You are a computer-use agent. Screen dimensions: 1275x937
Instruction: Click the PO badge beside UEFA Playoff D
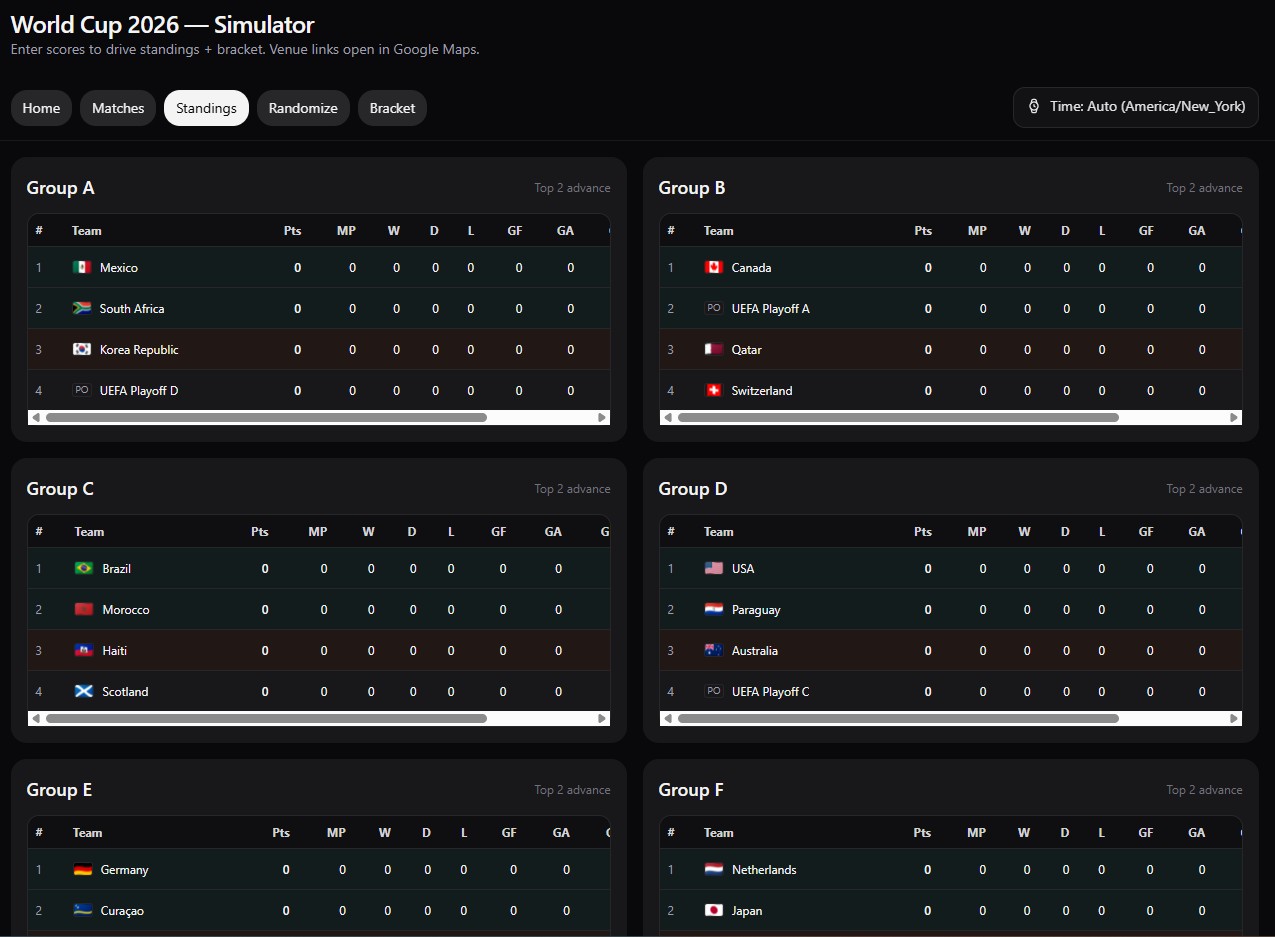(x=82, y=390)
